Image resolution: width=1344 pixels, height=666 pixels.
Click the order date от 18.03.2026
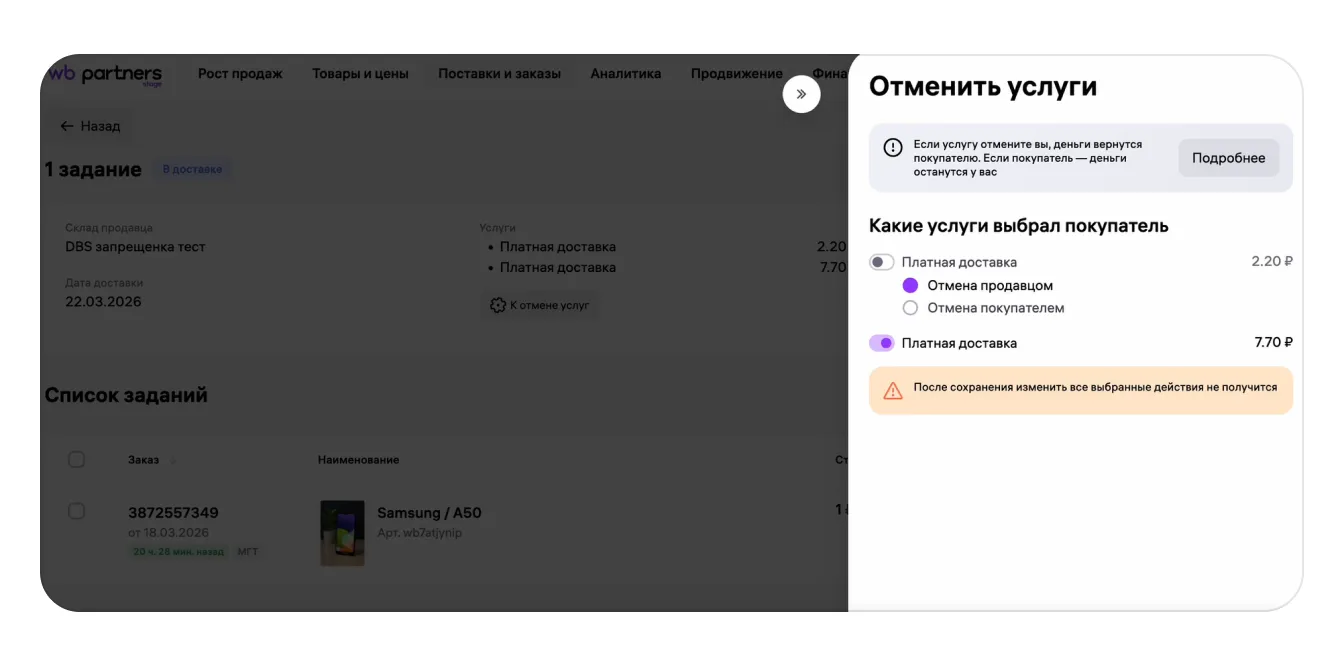(168, 533)
